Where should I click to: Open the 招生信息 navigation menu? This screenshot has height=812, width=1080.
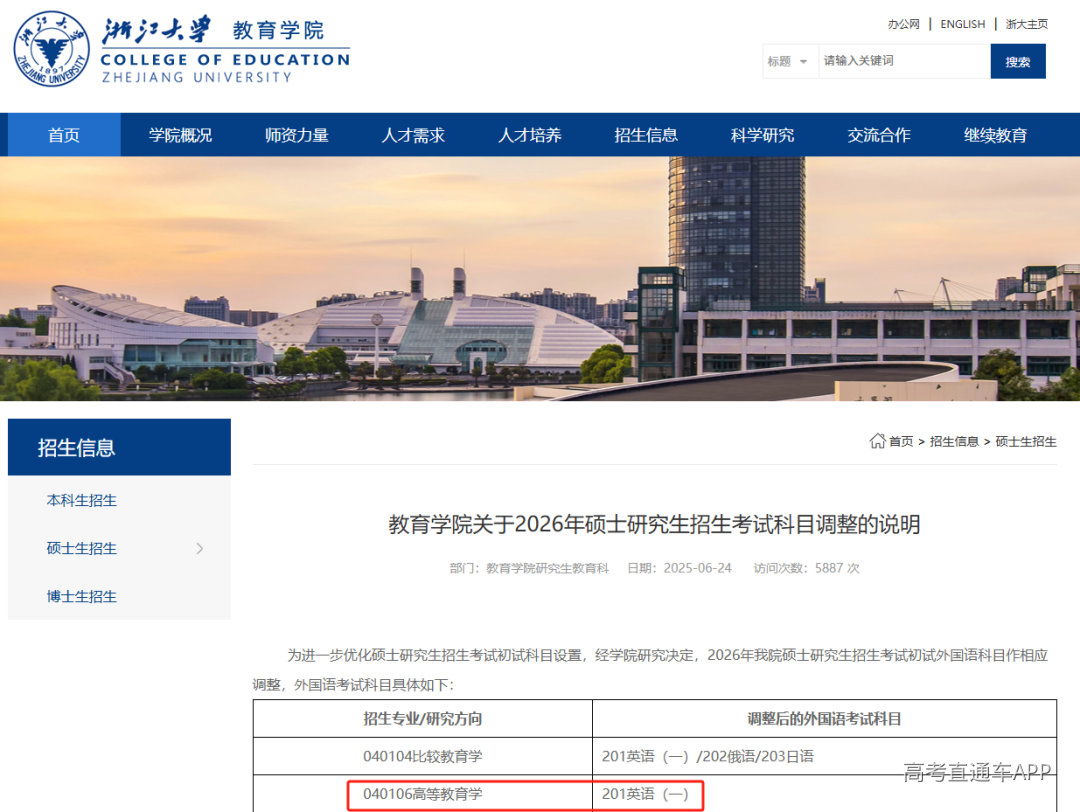646,135
